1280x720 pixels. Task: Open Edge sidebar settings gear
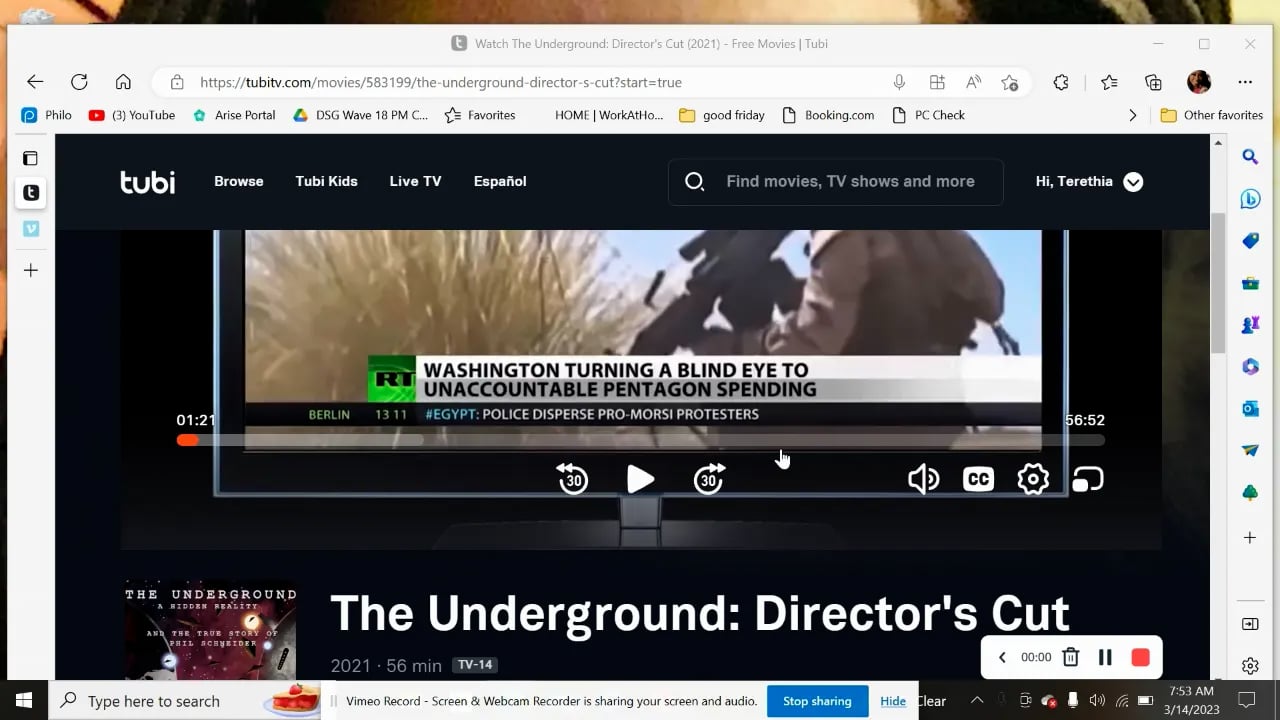point(1250,666)
